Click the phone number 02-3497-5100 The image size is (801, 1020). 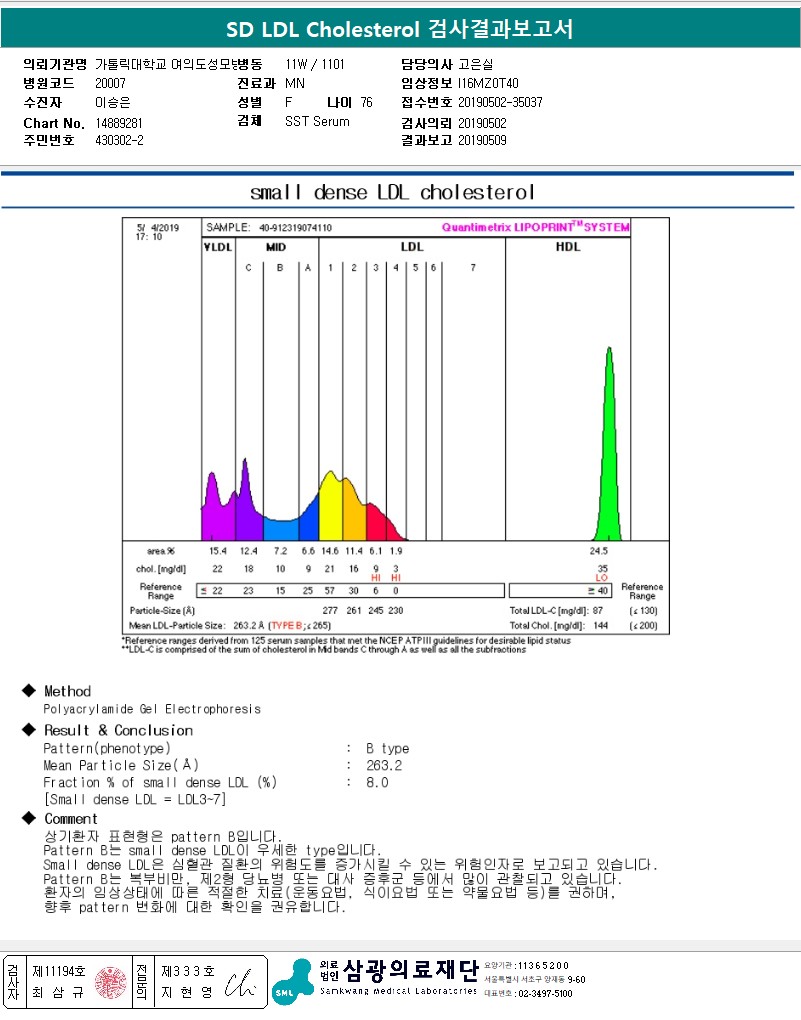(x=545, y=993)
